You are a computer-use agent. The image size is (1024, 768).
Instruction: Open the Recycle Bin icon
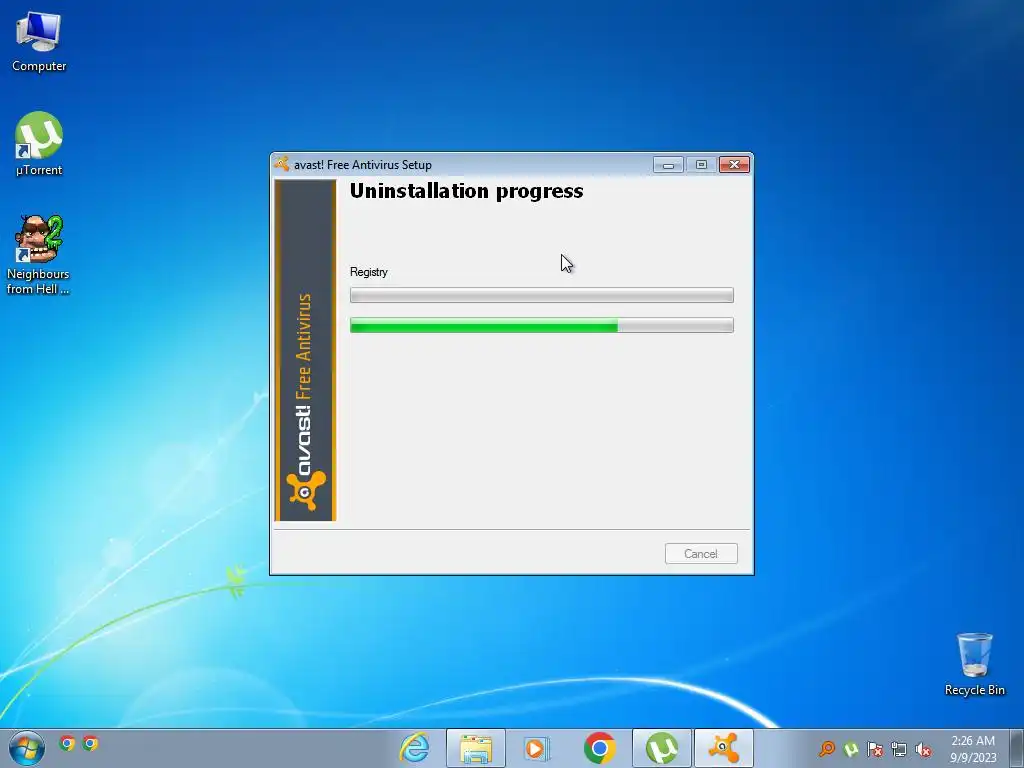click(974, 664)
